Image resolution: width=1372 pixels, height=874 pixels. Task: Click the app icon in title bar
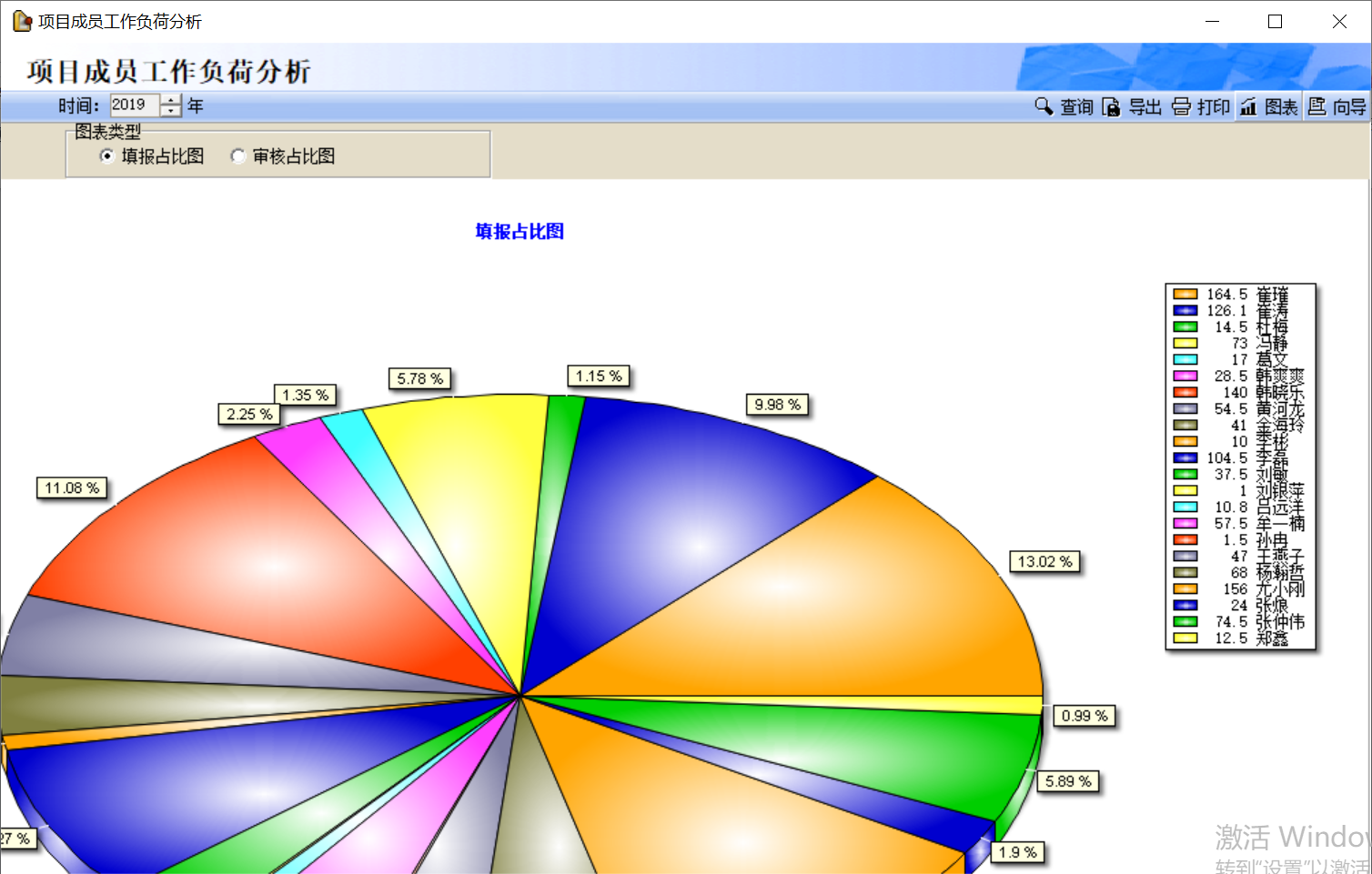21,21
